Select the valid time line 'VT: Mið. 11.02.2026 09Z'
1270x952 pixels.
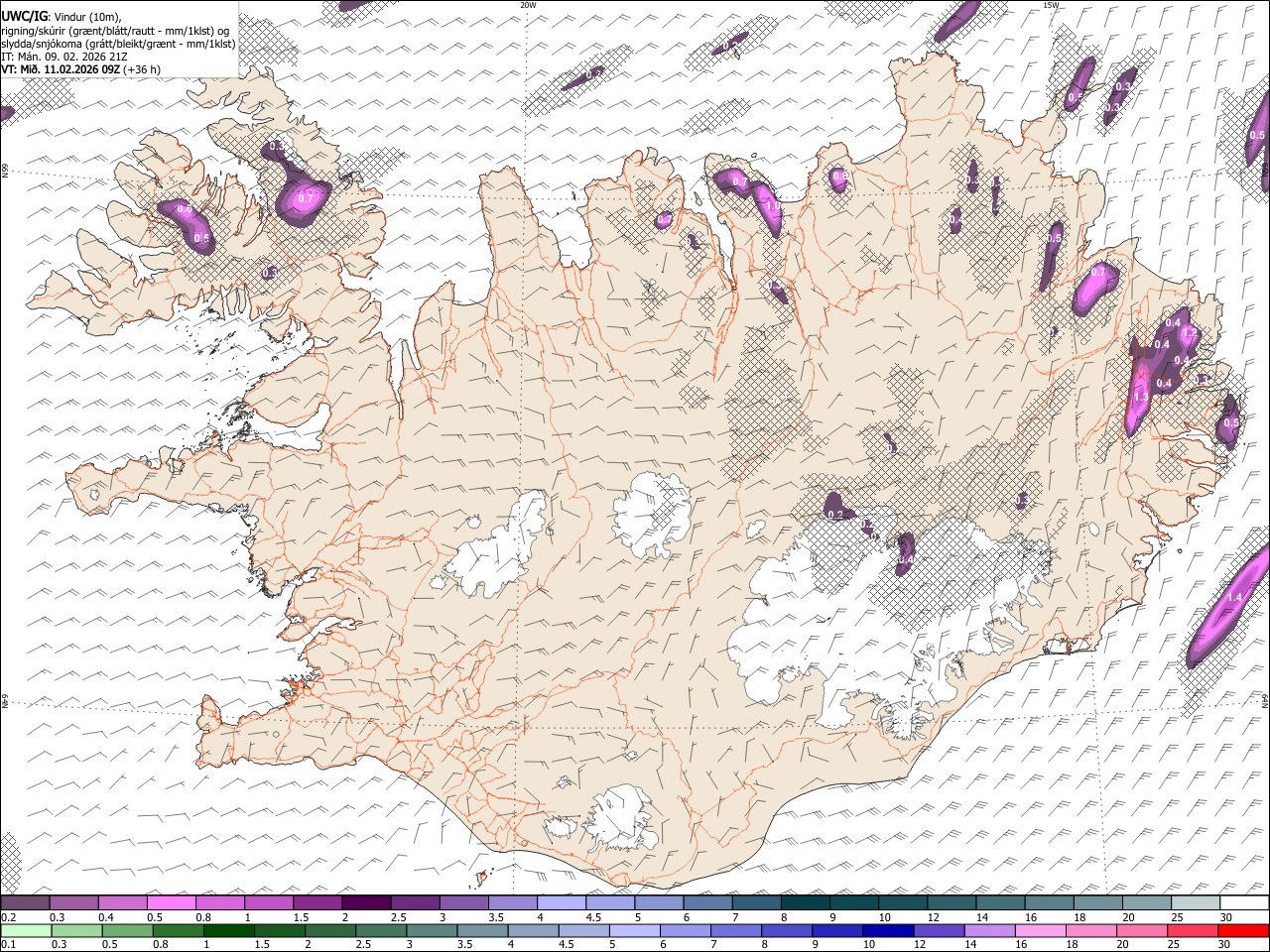pos(61,69)
